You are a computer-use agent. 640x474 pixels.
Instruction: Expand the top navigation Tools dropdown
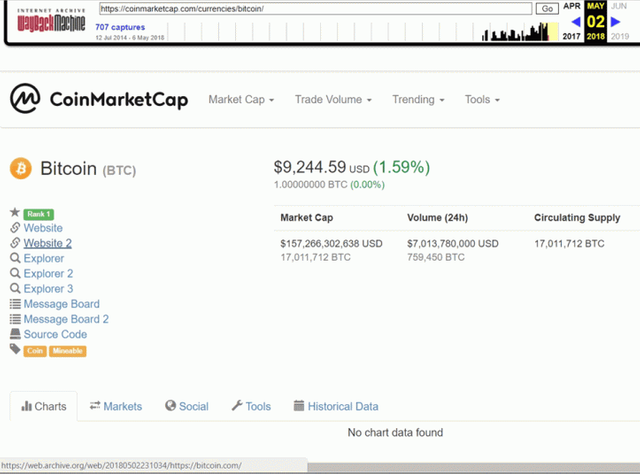(482, 100)
